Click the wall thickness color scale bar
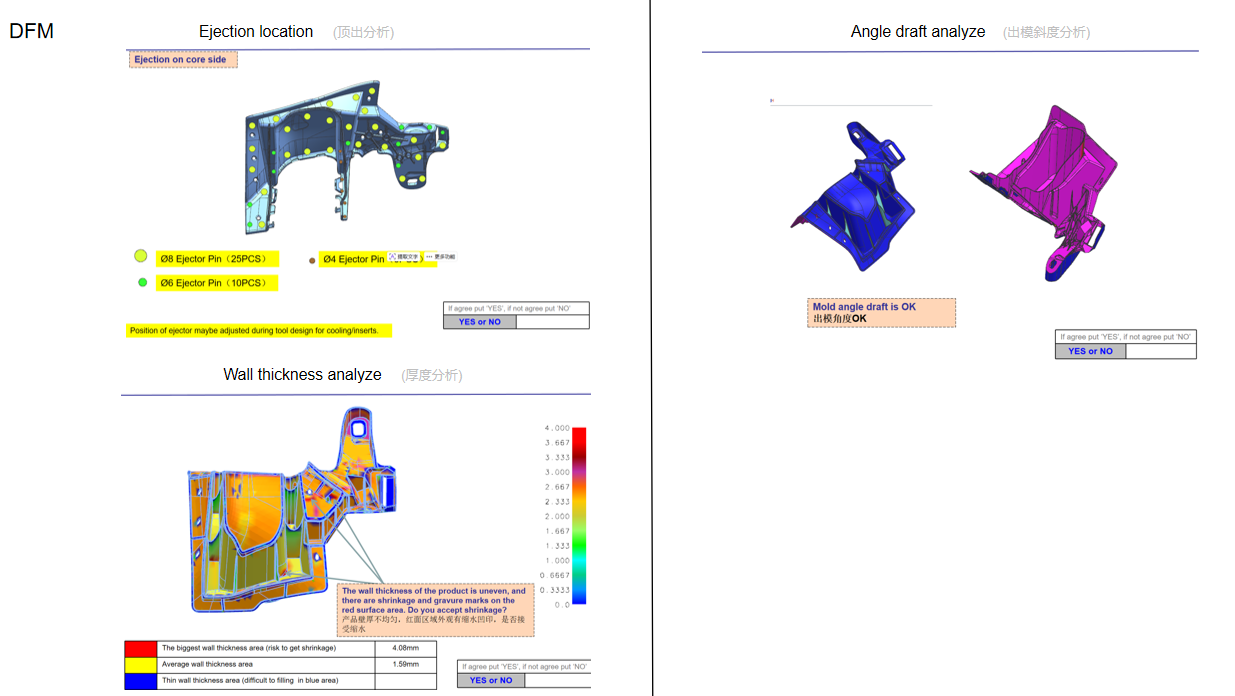 tap(578, 516)
